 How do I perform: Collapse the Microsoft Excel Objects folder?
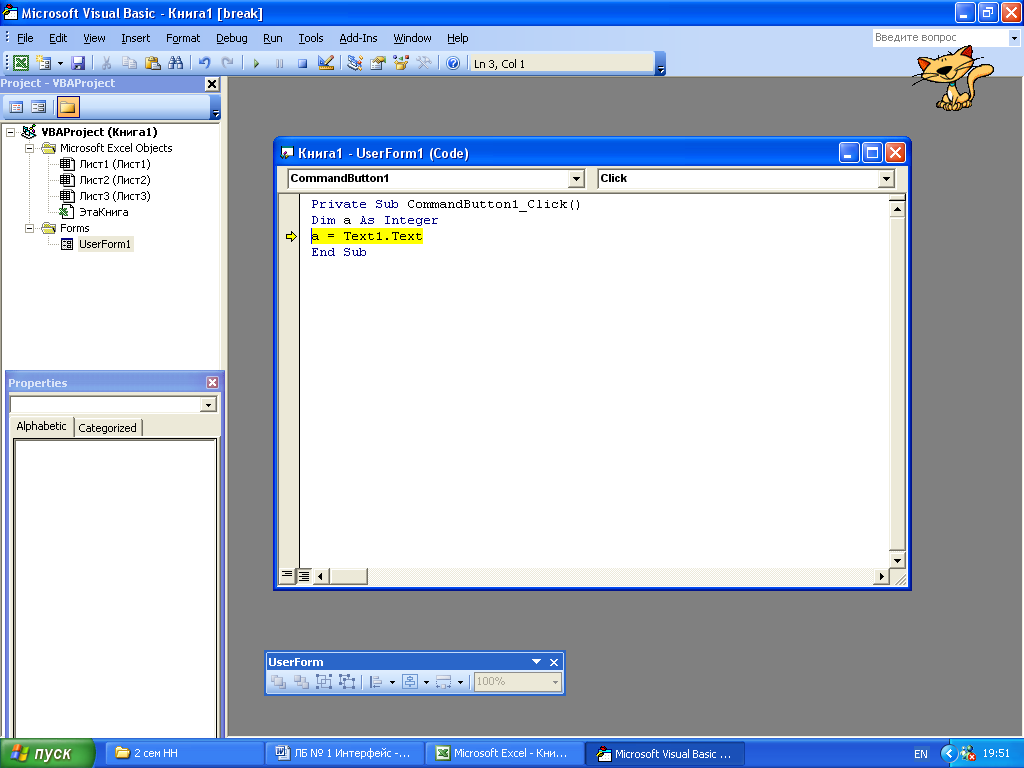point(29,148)
